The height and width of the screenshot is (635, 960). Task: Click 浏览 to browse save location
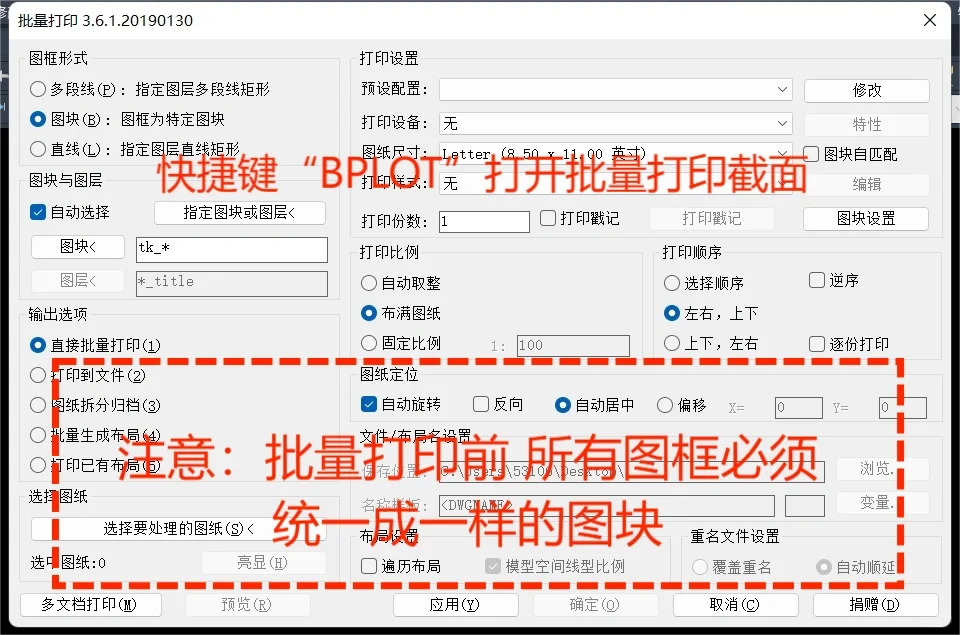point(882,469)
